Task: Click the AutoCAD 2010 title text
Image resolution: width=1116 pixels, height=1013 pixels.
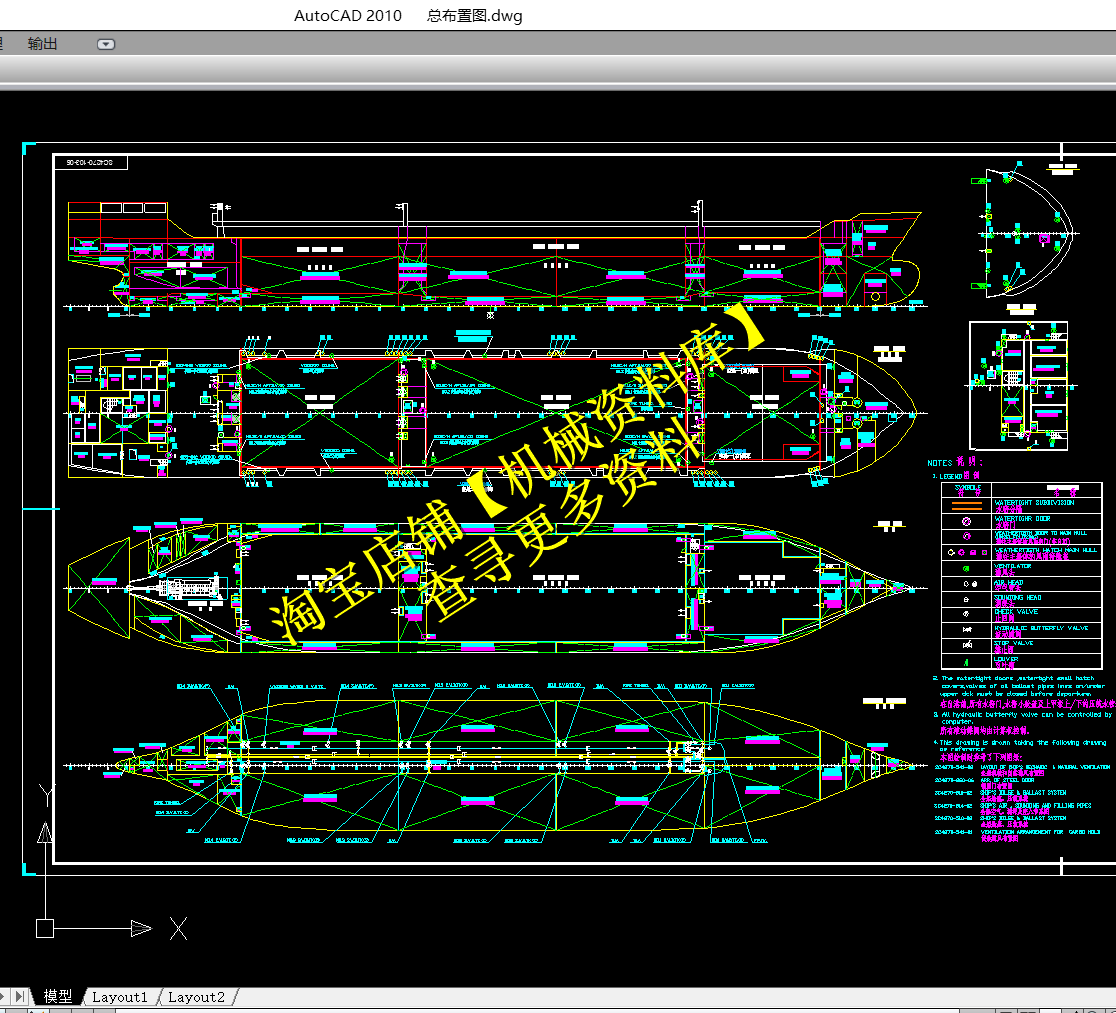Action: (347, 16)
